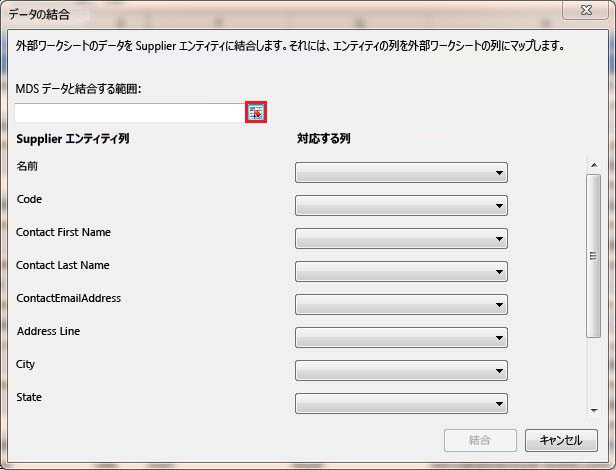Click the キャンセル button
Viewport: 616px width, 470px height.
(x=561, y=440)
